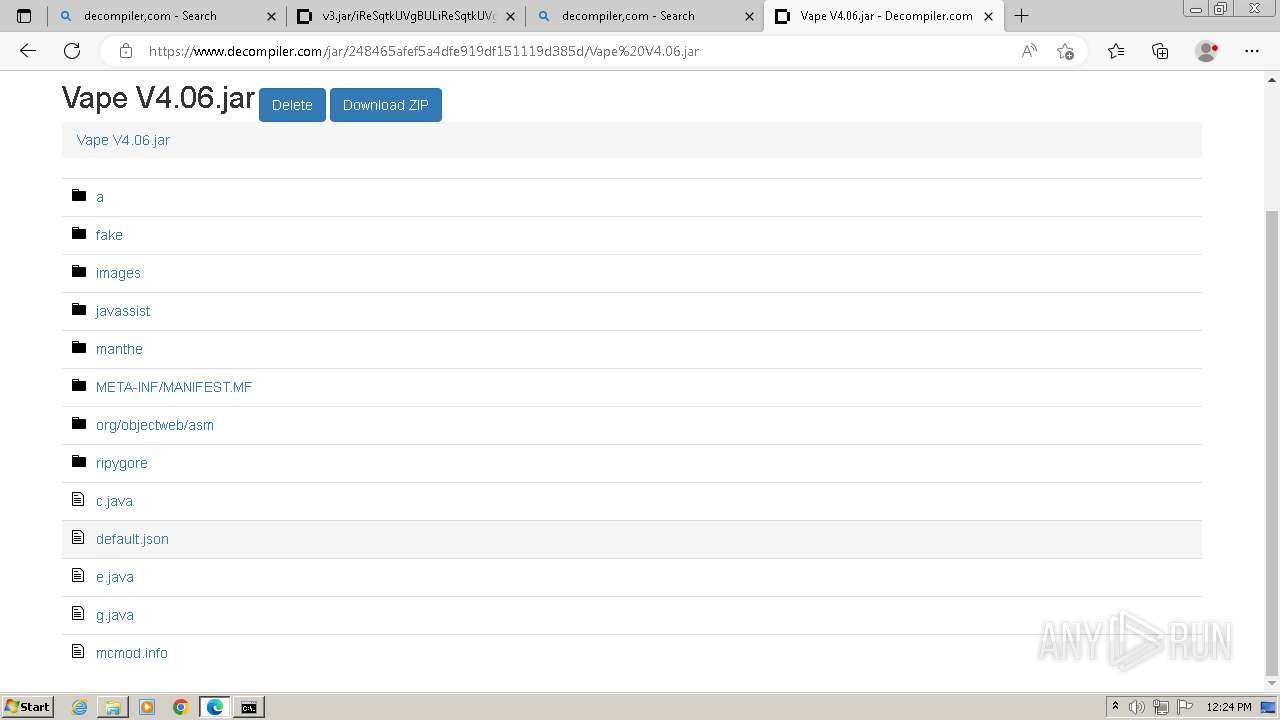View the e.java file
Viewport: 1280px width, 720px height.
[x=114, y=577]
